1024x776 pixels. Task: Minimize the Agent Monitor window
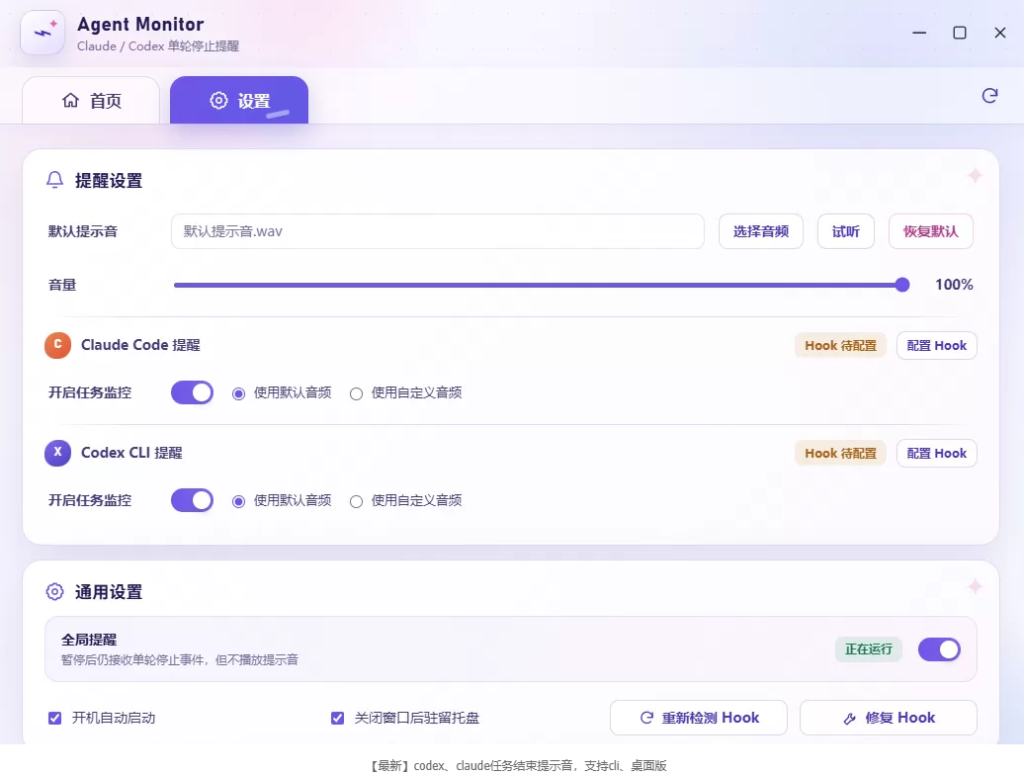[919, 33]
